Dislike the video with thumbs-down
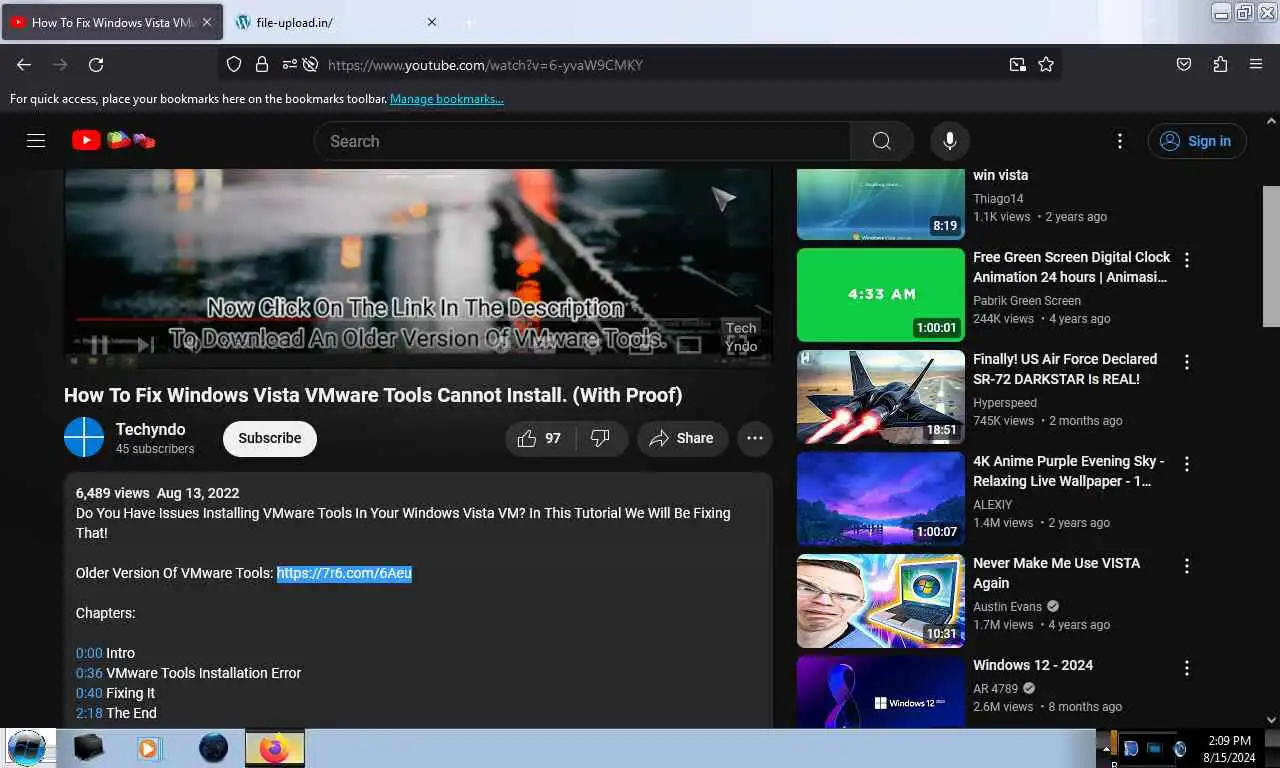The height and width of the screenshot is (768, 1280). coord(601,438)
